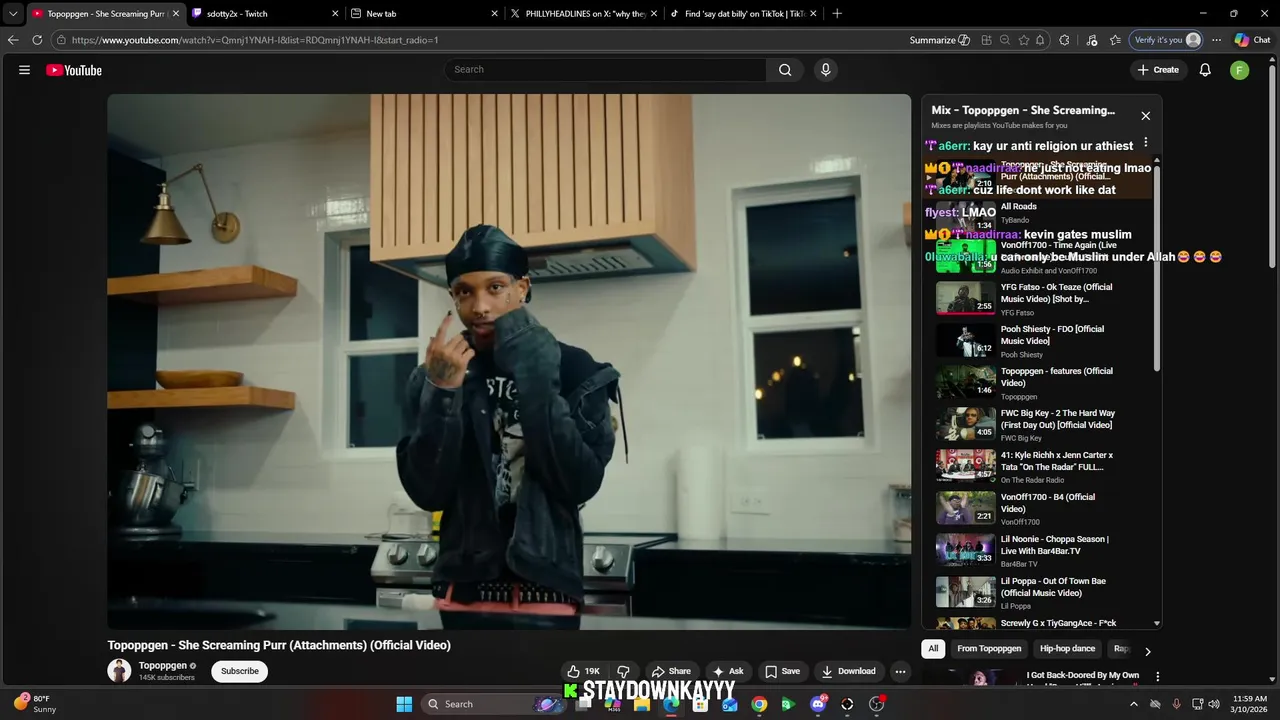This screenshot has width=1280, height=720.
Task: Subscribe to Topoppgen channel
Action: [x=240, y=671]
